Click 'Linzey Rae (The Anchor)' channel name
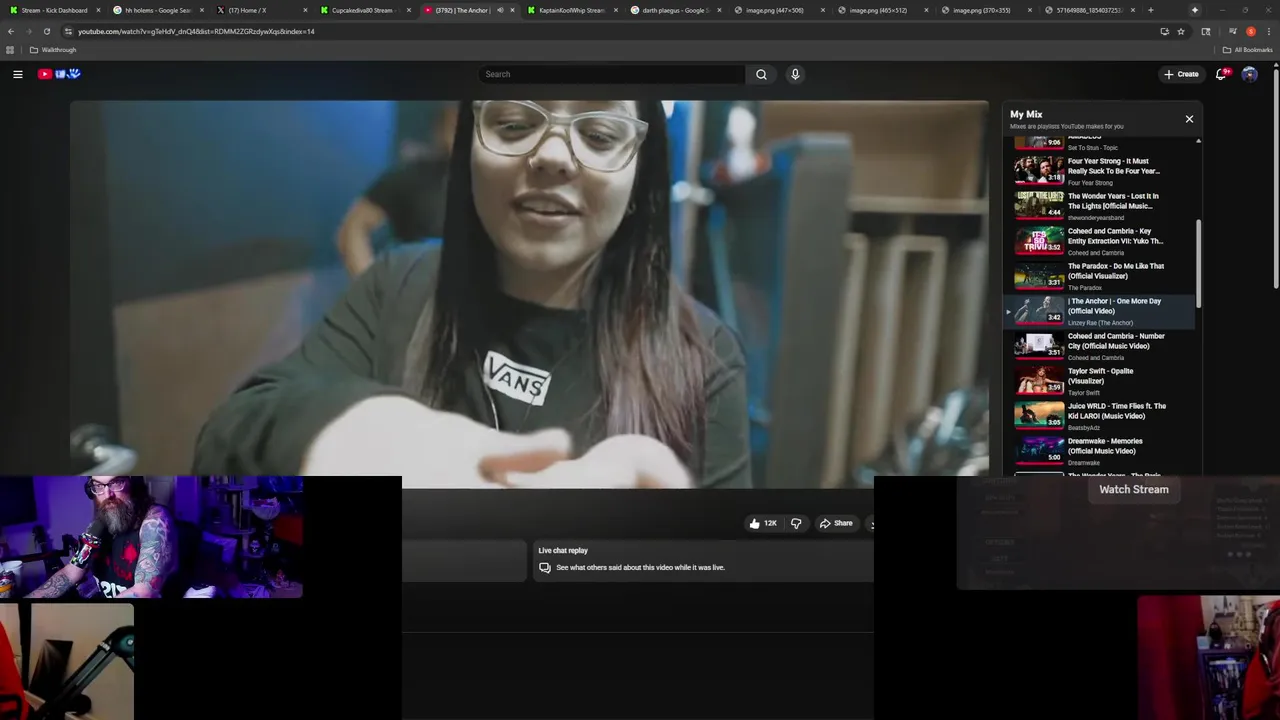 click(x=1100, y=323)
